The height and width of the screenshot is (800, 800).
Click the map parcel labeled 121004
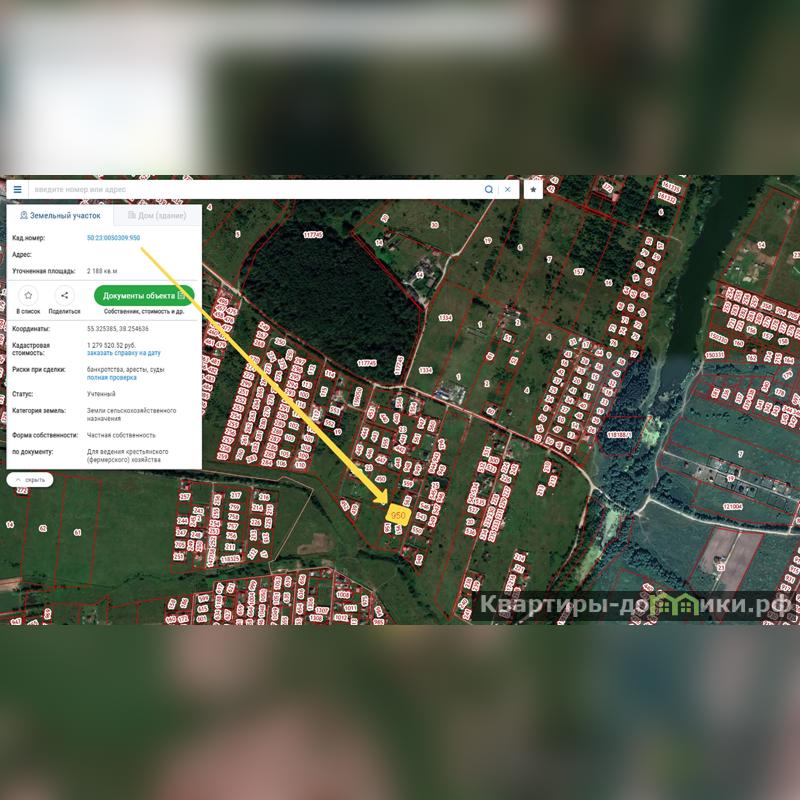[732, 506]
